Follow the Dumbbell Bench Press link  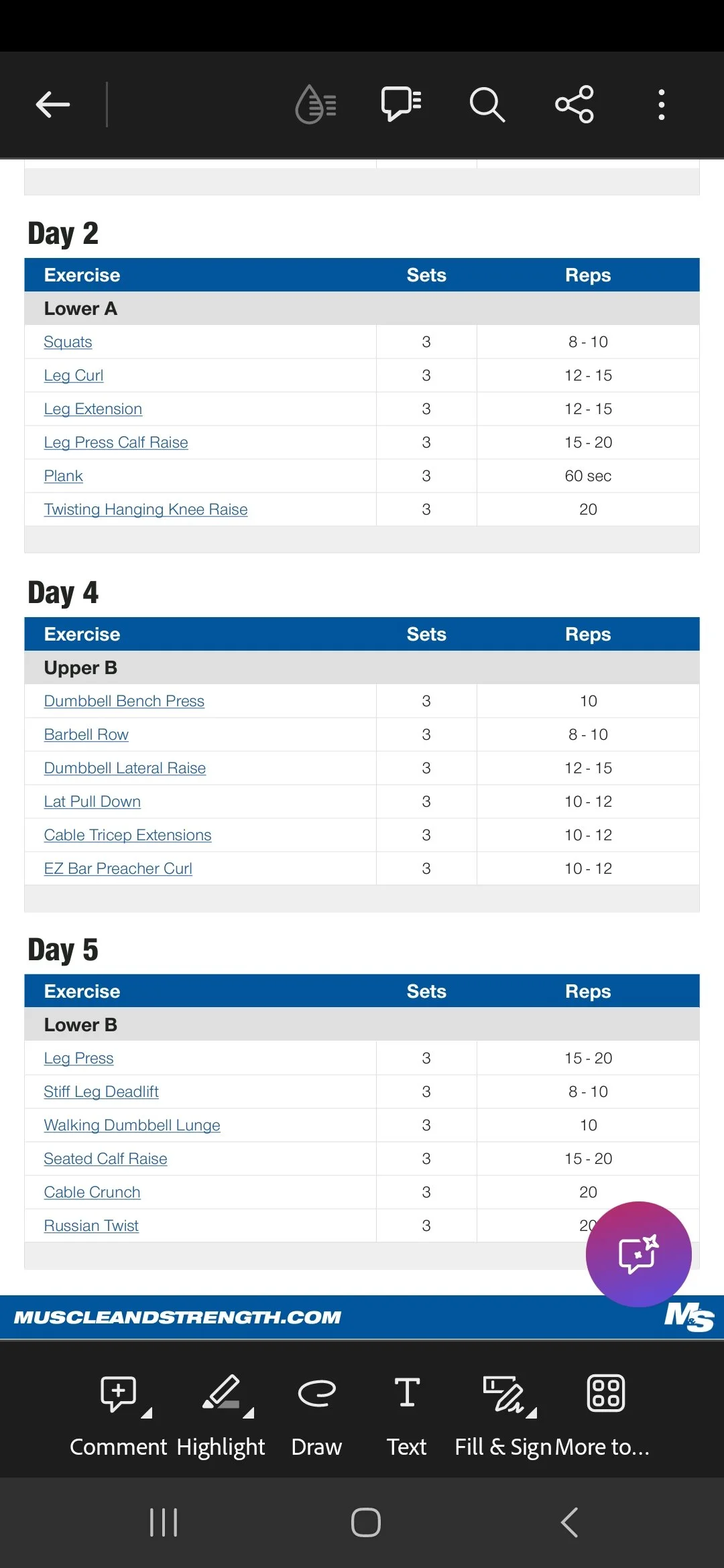pos(124,701)
